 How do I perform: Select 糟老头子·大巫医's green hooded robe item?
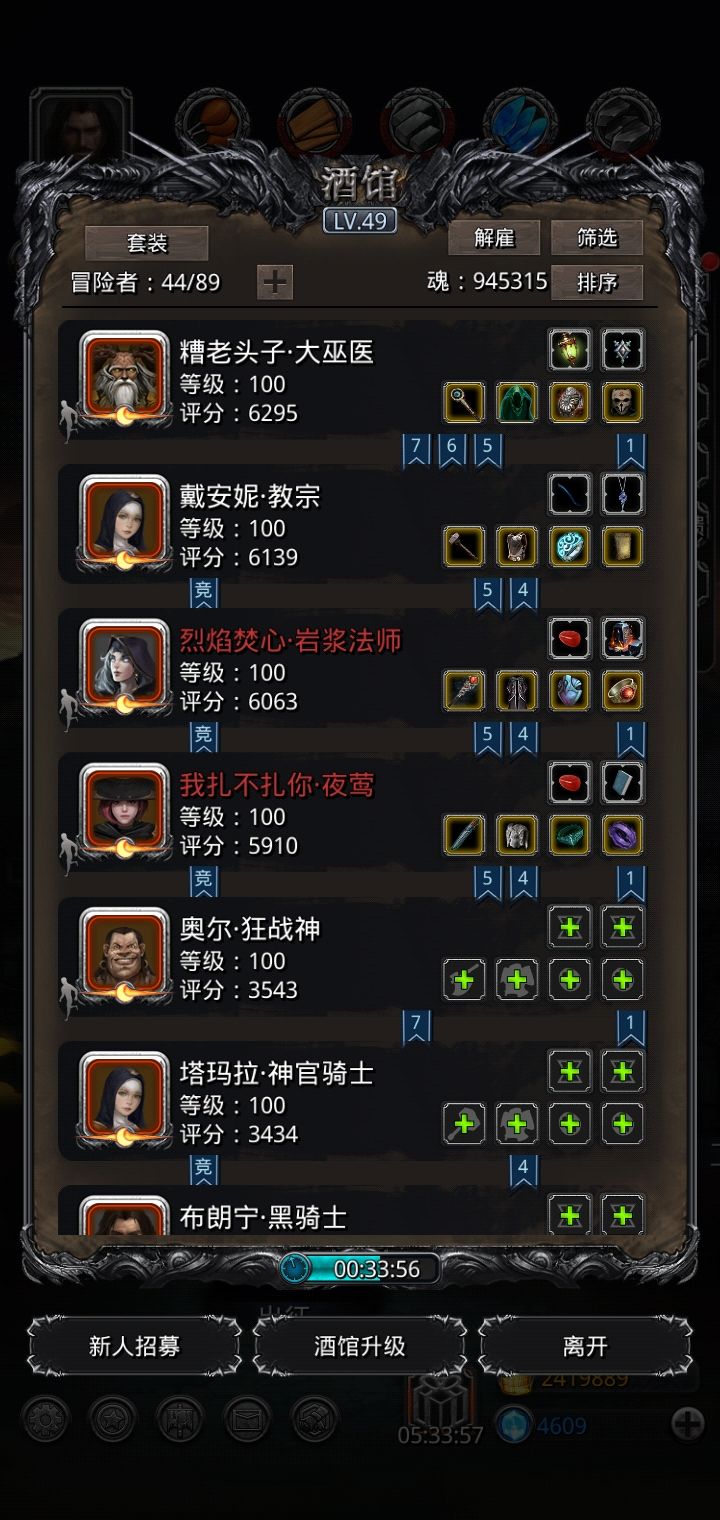(x=517, y=403)
